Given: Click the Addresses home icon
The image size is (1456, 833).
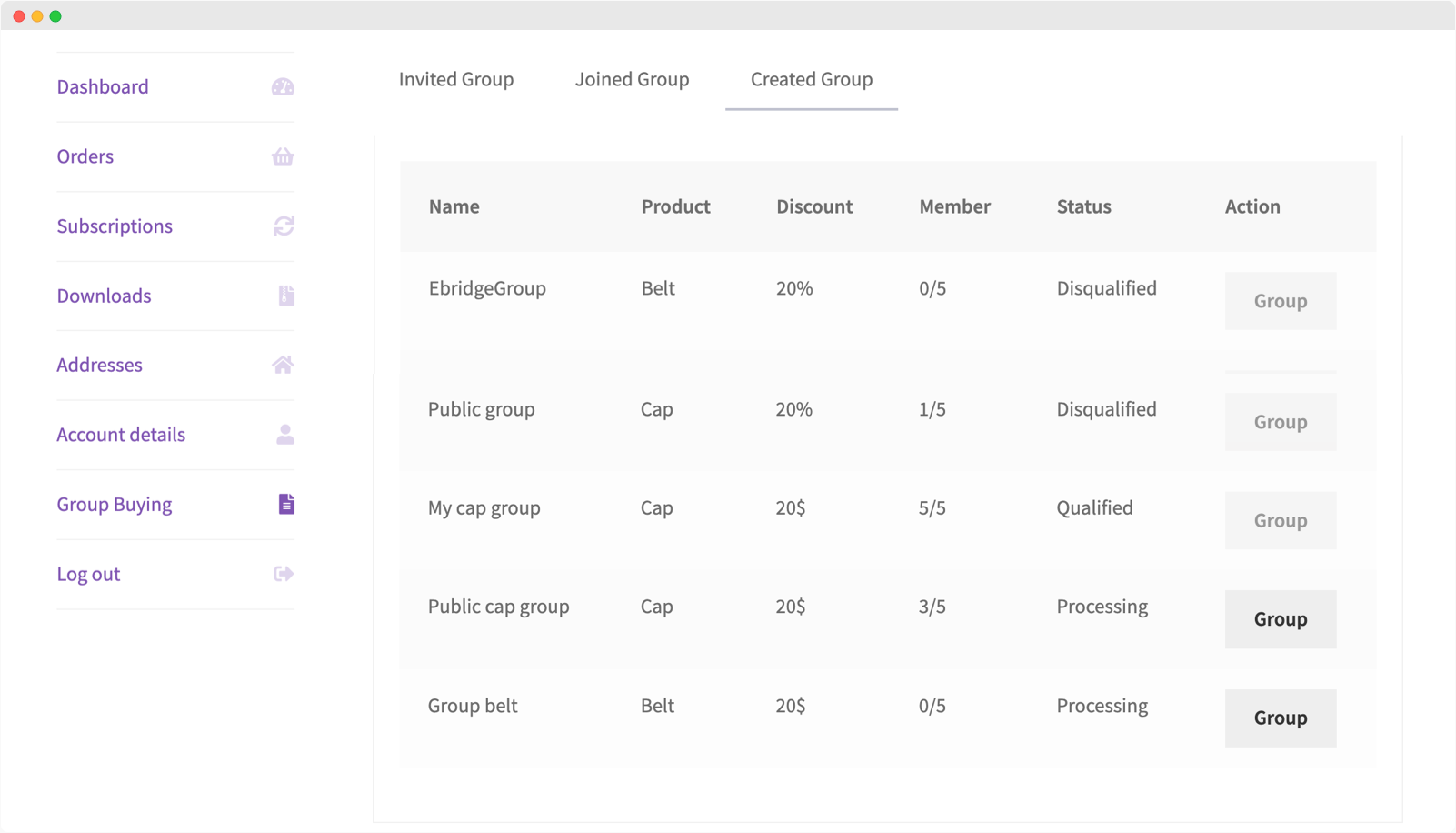Looking at the screenshot, I should tap(283, 365).
